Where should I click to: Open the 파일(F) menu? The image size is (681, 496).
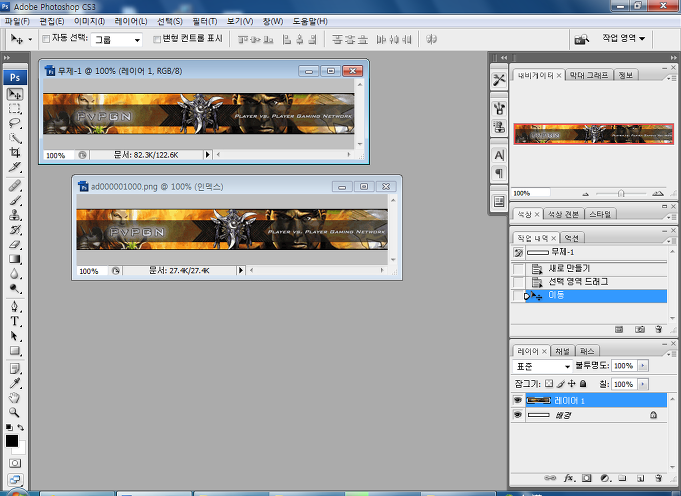[x=17, y=21]
